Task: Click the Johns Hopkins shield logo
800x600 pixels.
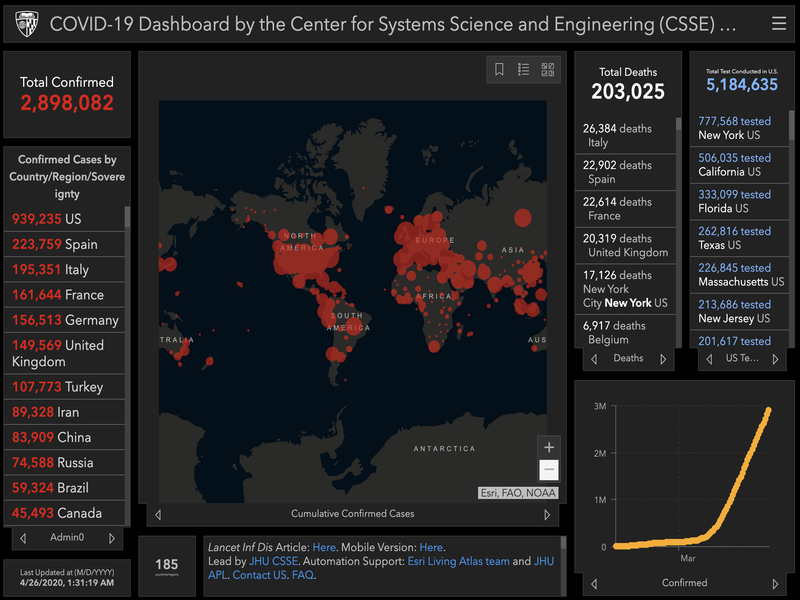Action: [x=27, y=24]
